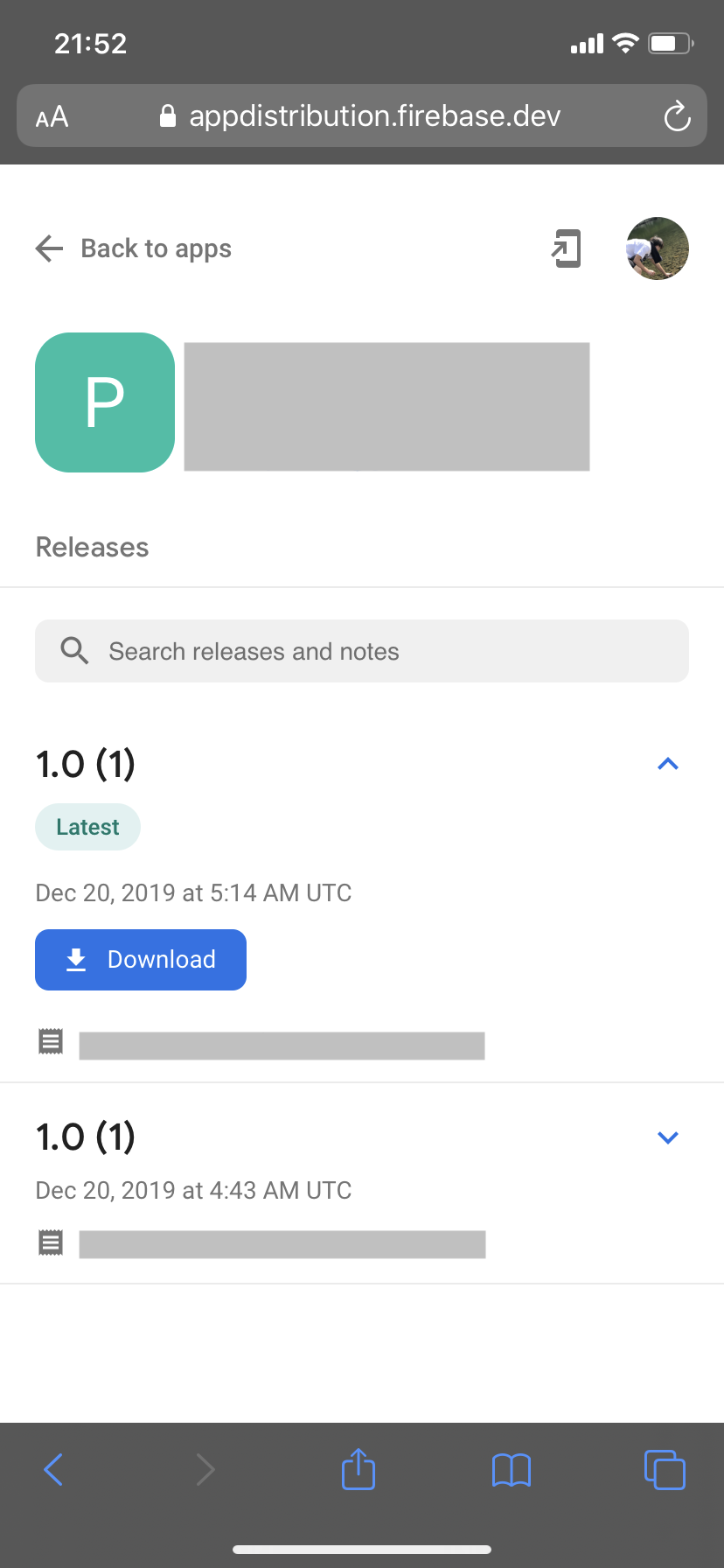Image resolution: width=724 pixels, height=1568 pixels.
Task: Show all Safari tabs
Action: [x=665, y=1469]
